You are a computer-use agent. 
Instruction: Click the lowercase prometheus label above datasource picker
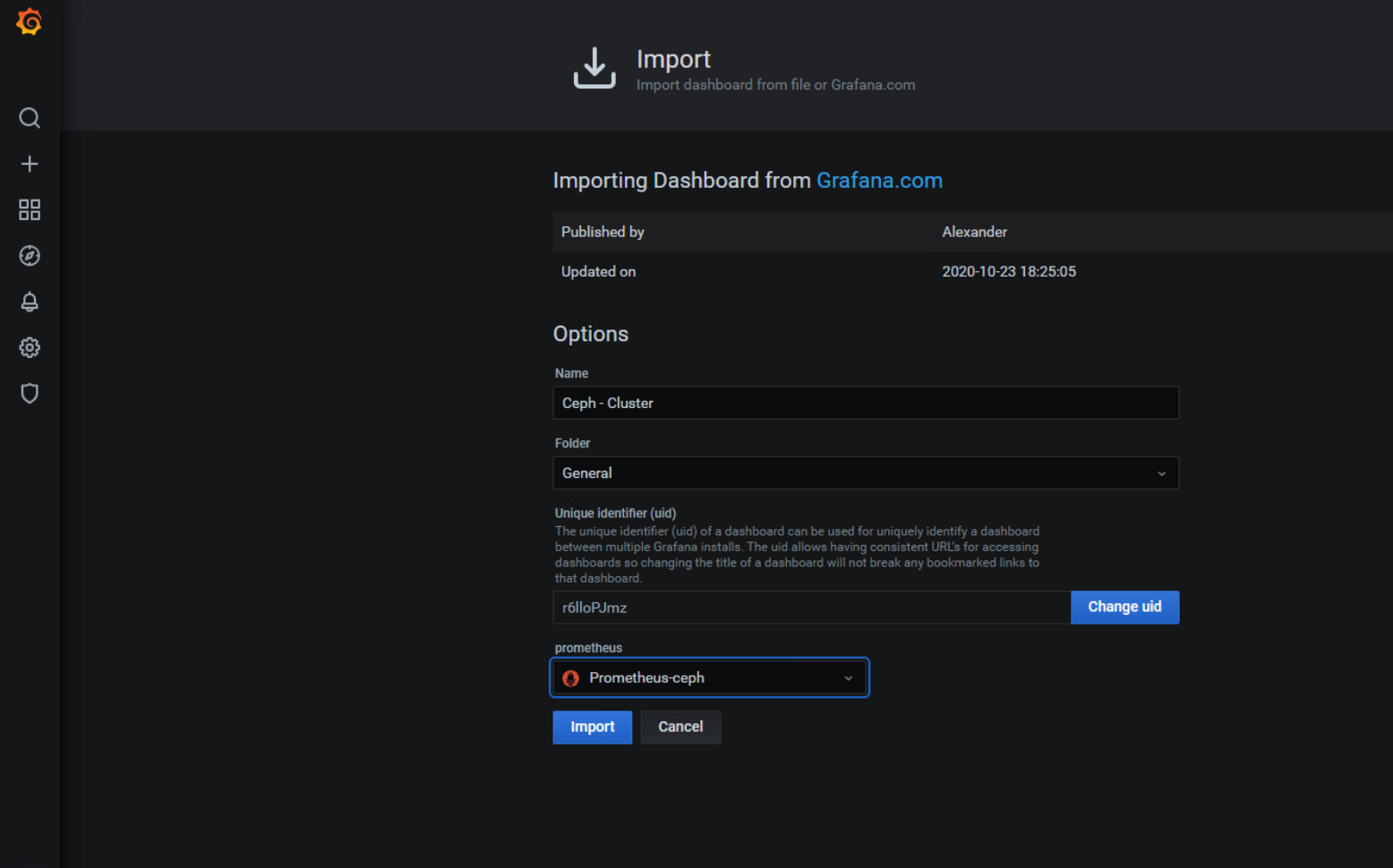pyautogui.click(x=588, y=648)
